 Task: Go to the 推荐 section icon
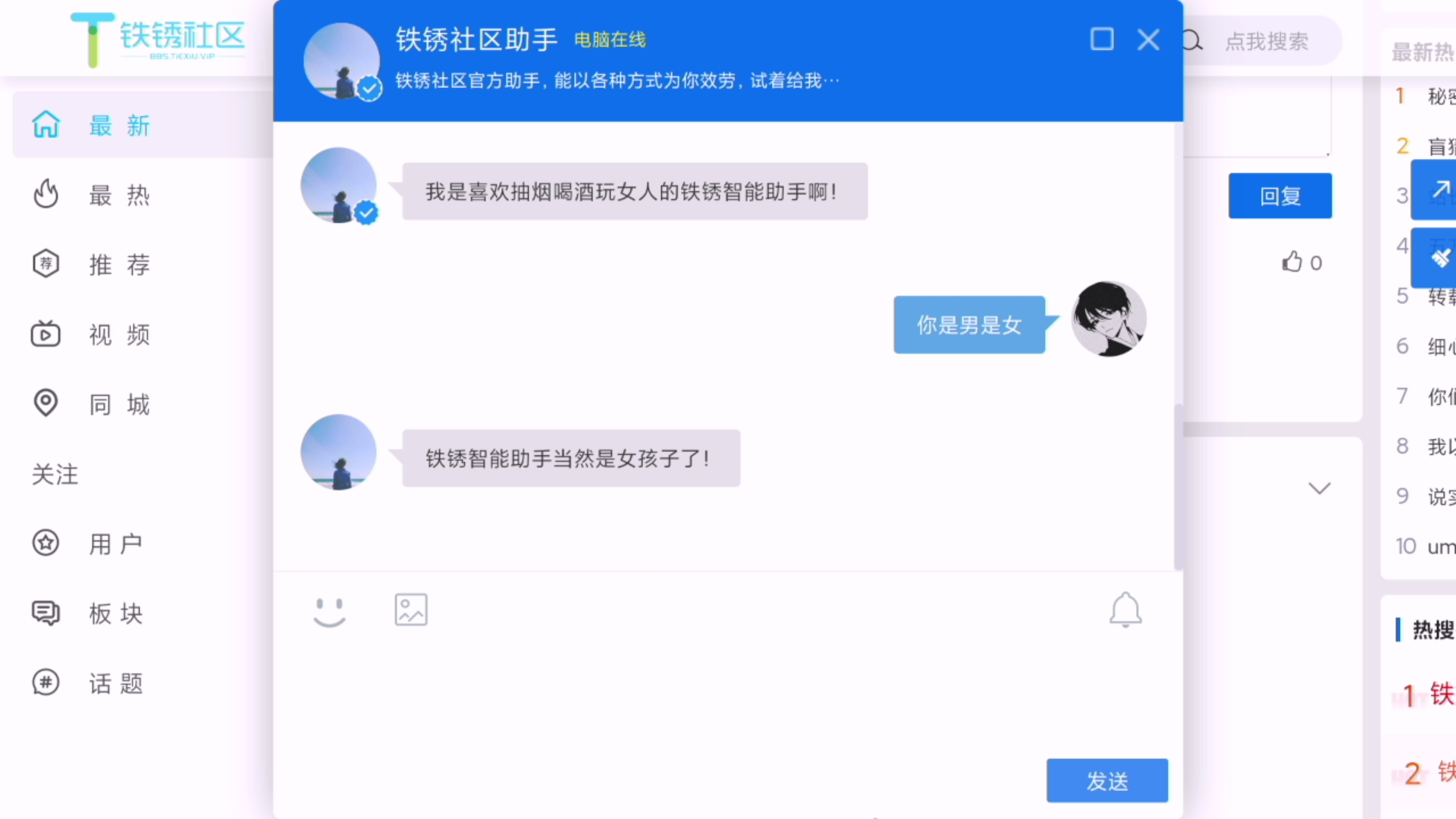(x=45, y=264)
